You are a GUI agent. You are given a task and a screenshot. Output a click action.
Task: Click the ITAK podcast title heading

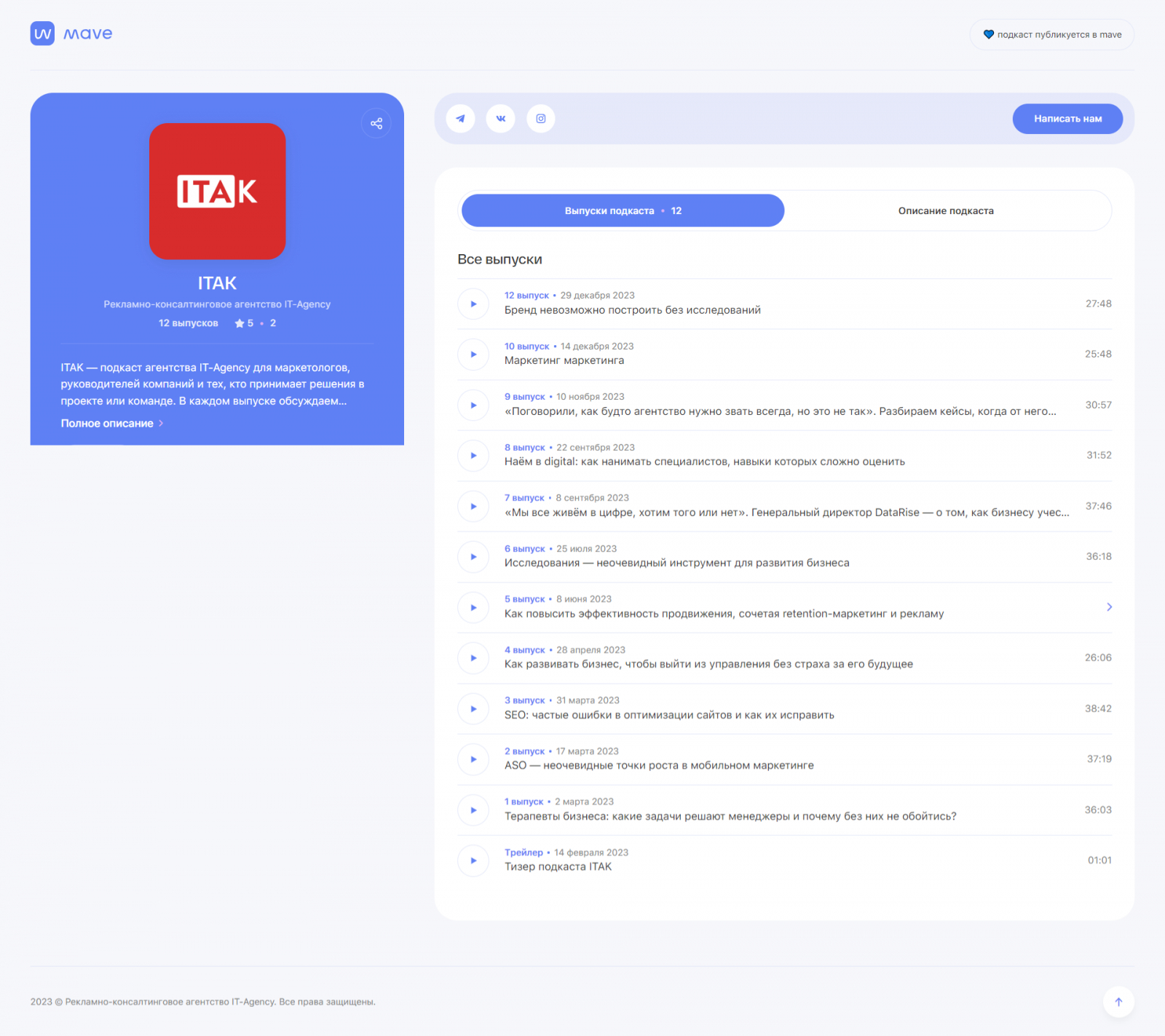coord(217,283)
